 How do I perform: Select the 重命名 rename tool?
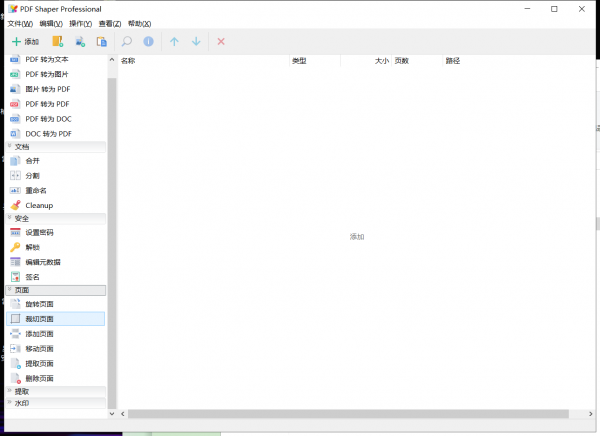click(x=56, y=191)
